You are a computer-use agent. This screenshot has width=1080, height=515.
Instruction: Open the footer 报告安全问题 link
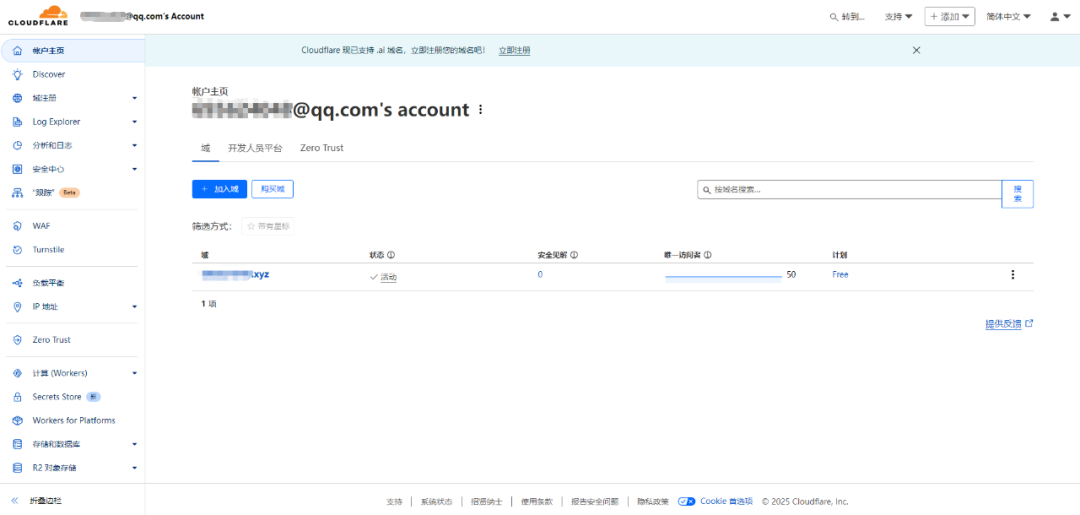click(595, 502)
